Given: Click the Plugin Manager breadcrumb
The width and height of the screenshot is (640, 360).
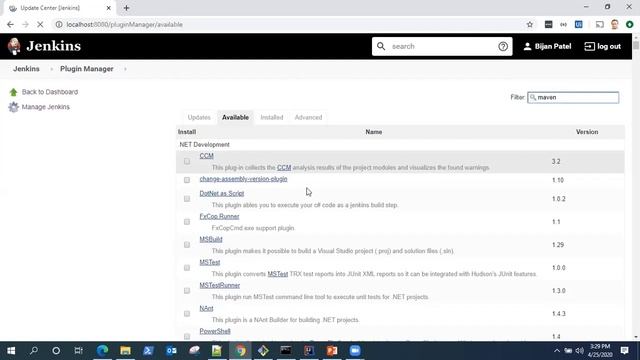Looking at the screenshot, I should pyautogui.click(x=87, y=69).
